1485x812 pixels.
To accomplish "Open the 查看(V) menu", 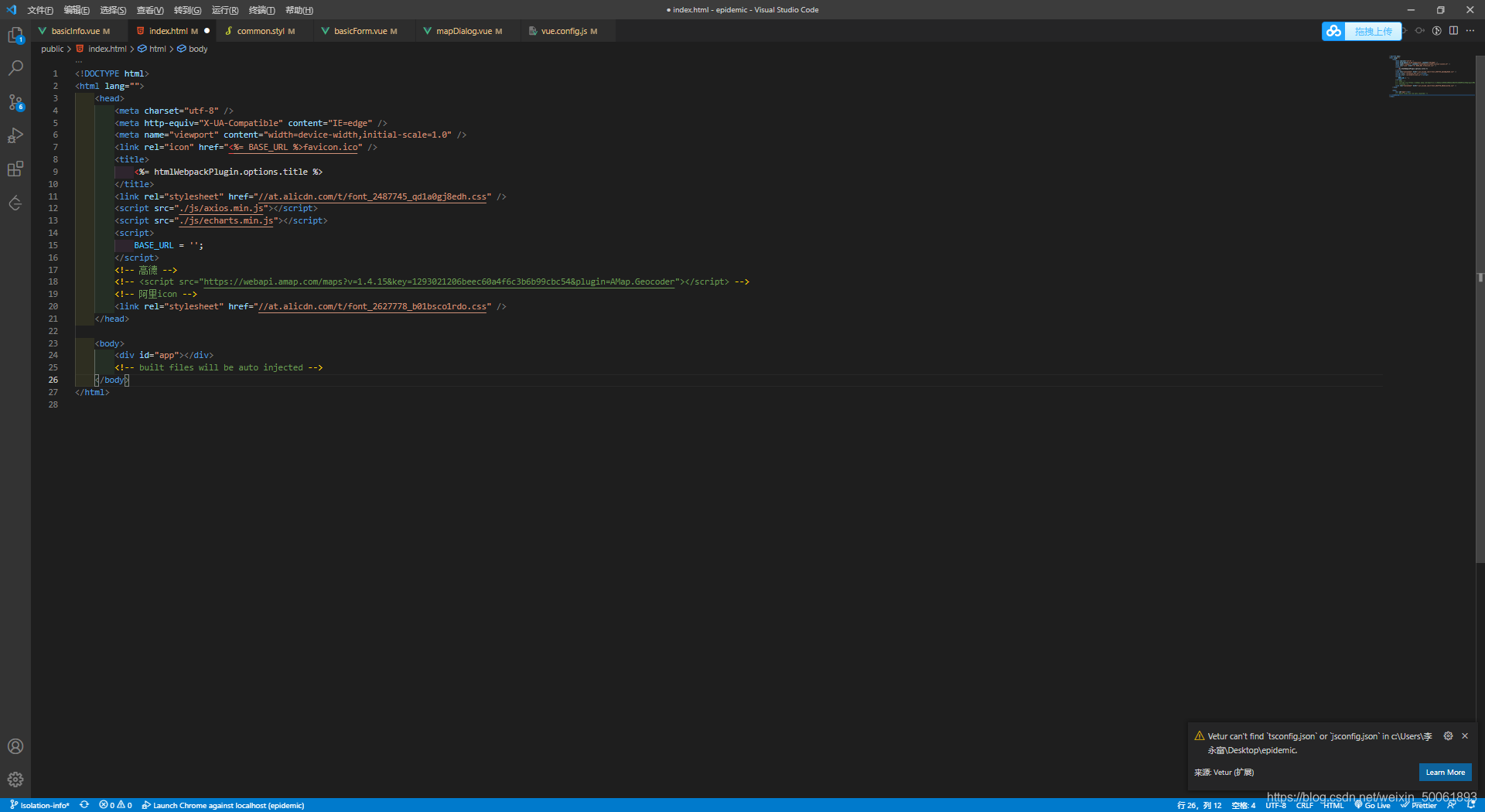I will [x=150, y=10].
